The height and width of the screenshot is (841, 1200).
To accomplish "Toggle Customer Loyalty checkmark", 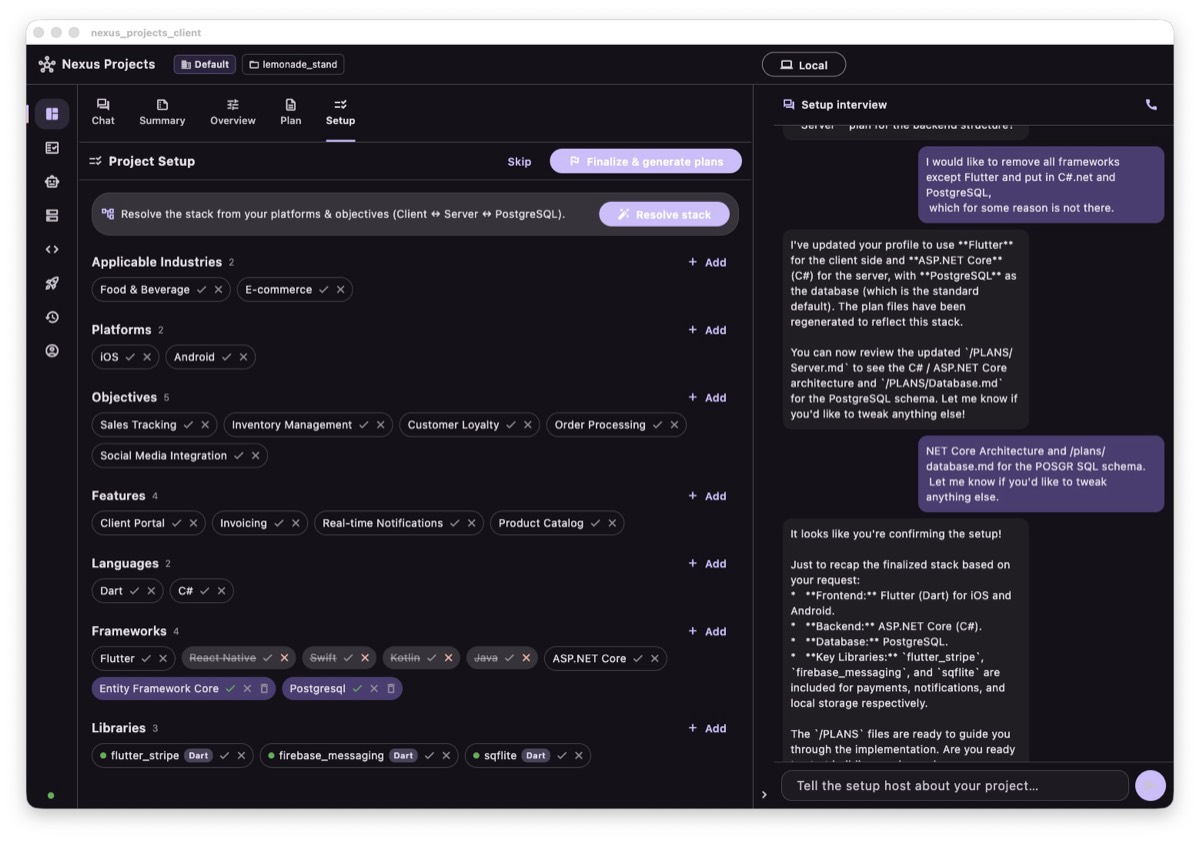I will tap(511, 425).
